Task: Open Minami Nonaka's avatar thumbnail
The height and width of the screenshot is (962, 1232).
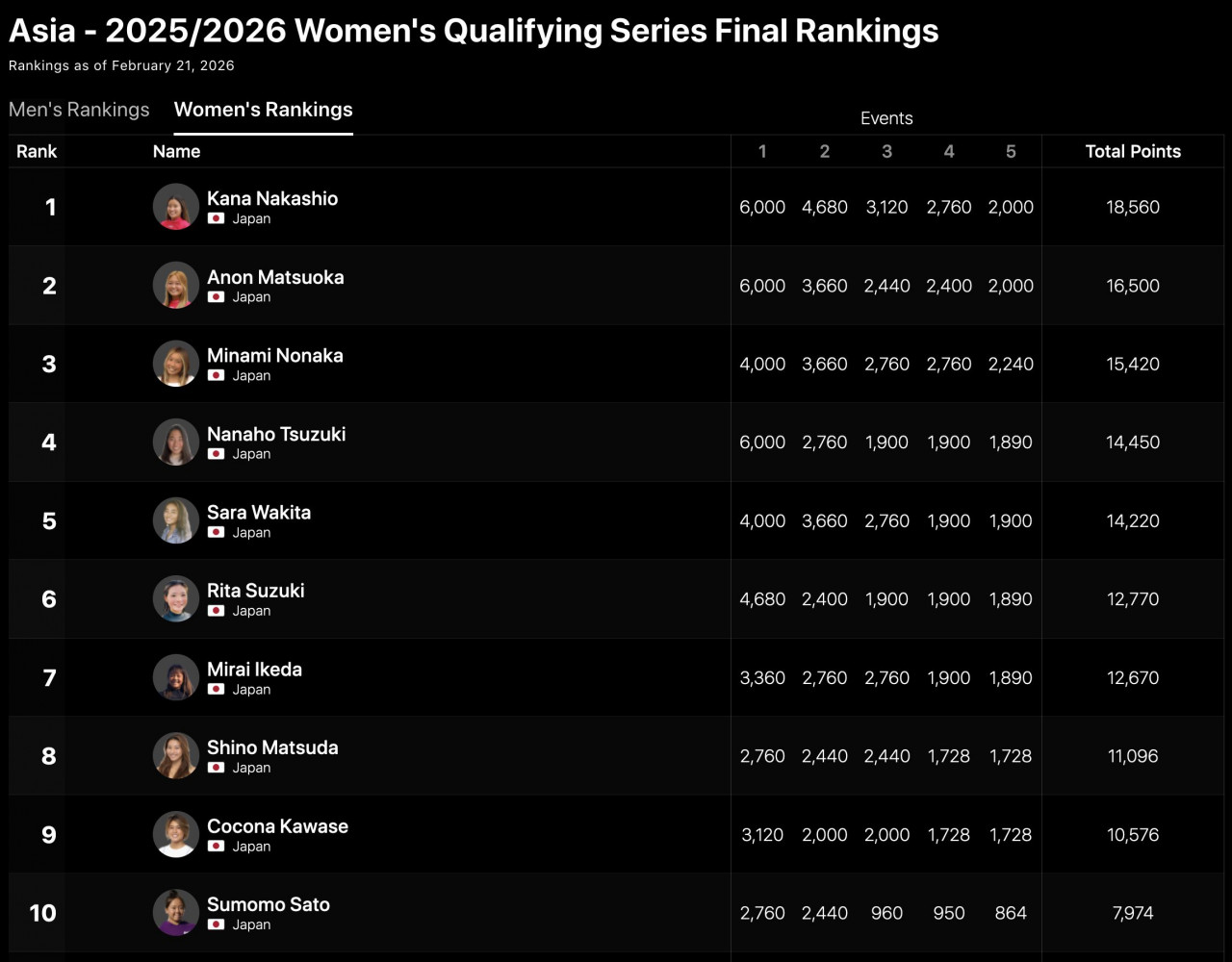Action: (x=176, y=364)
